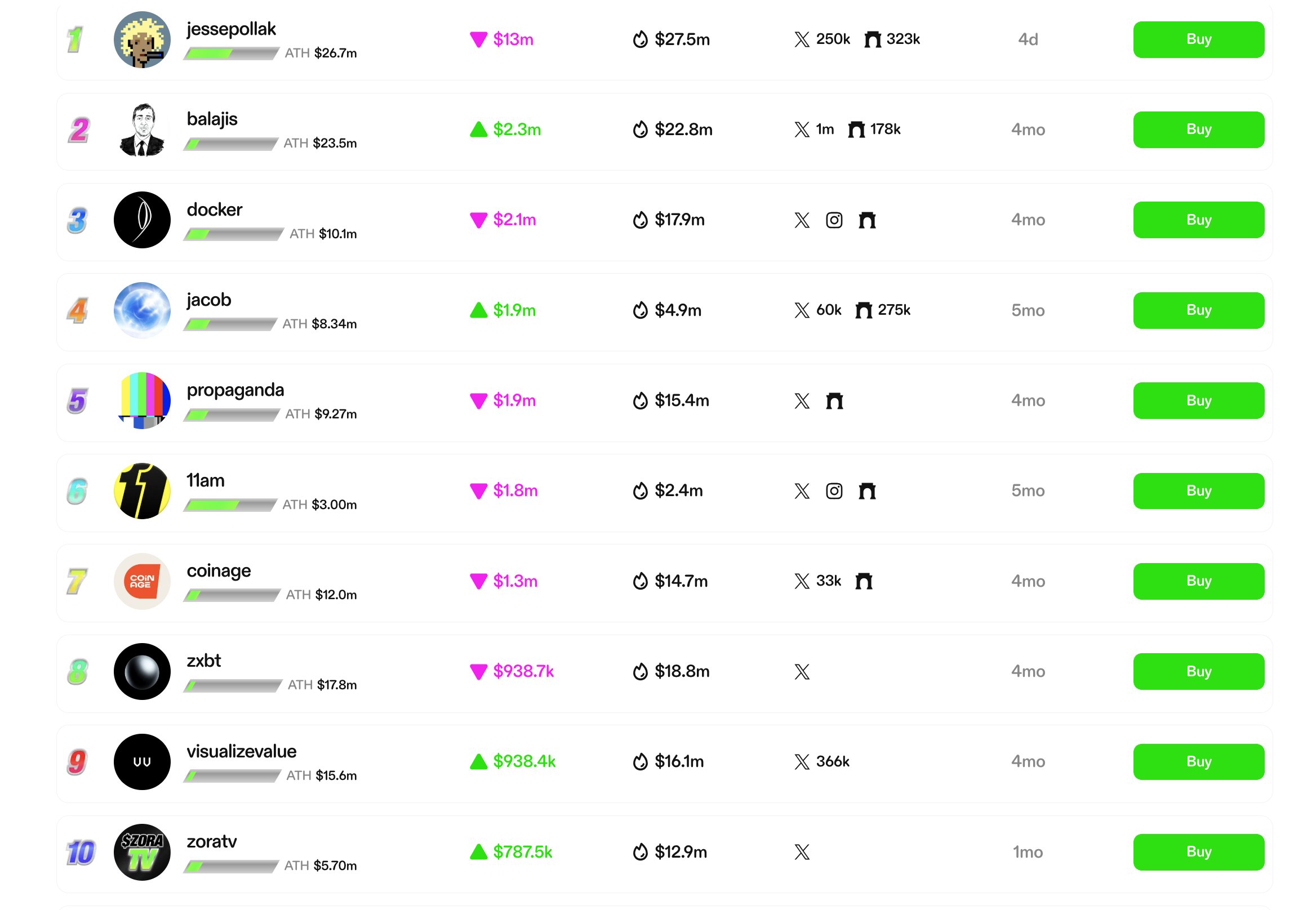Click Buy button for docker
Screen dimensions: 1316x910
pos(1198,220)
